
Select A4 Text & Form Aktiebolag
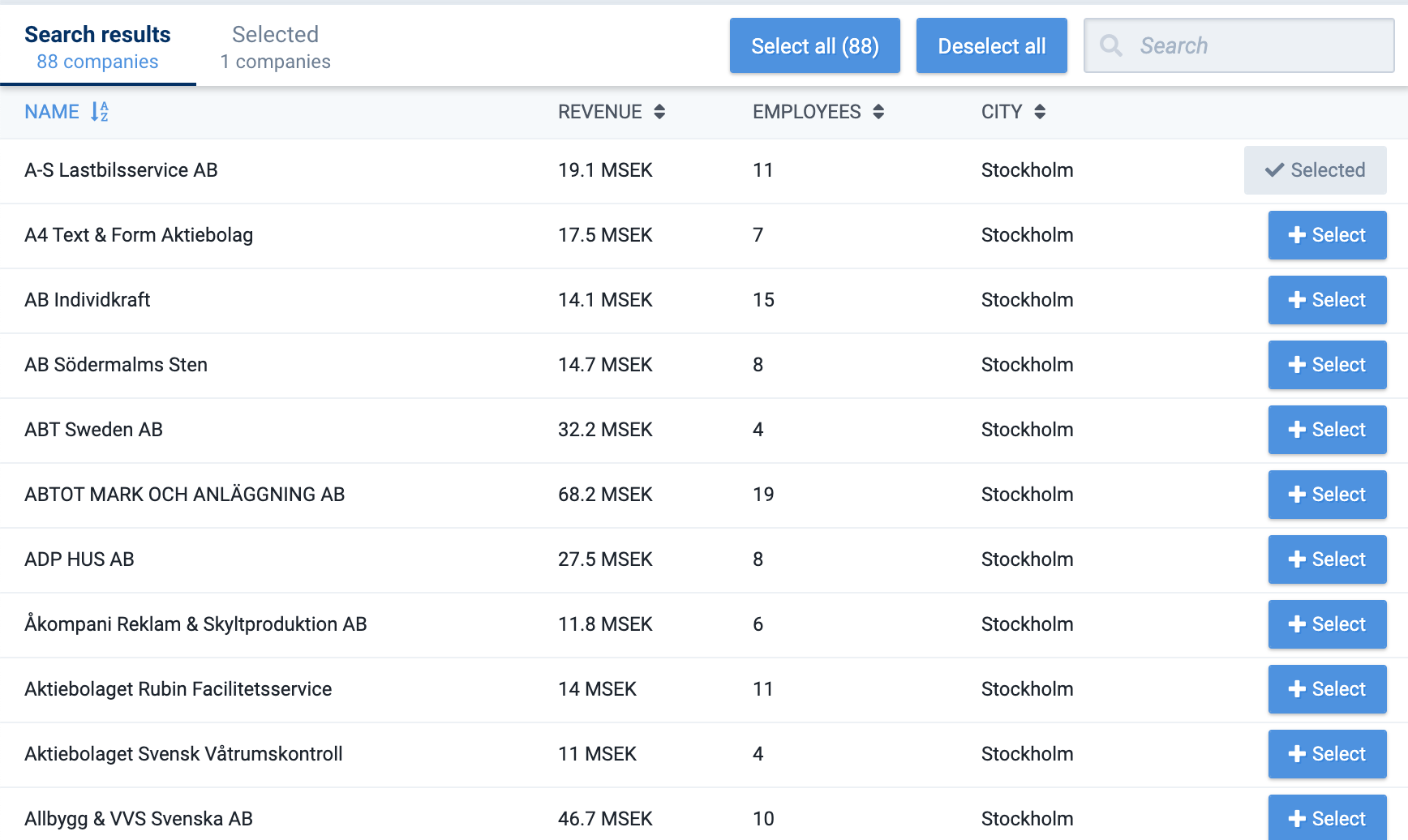(1328, 235)
